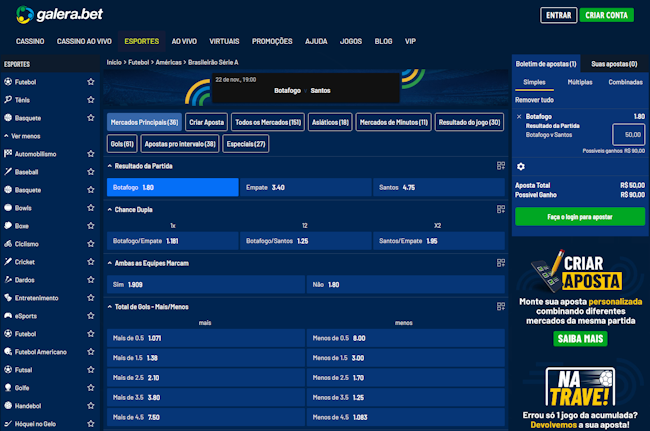
Task: Open Futebol Americano icon
Action: tap(8, 351)
